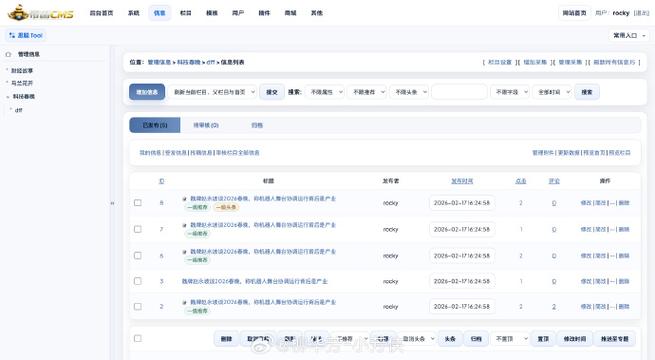Click the 推送至专题 button
Viewport: 655px width, 360px height.
614,339
